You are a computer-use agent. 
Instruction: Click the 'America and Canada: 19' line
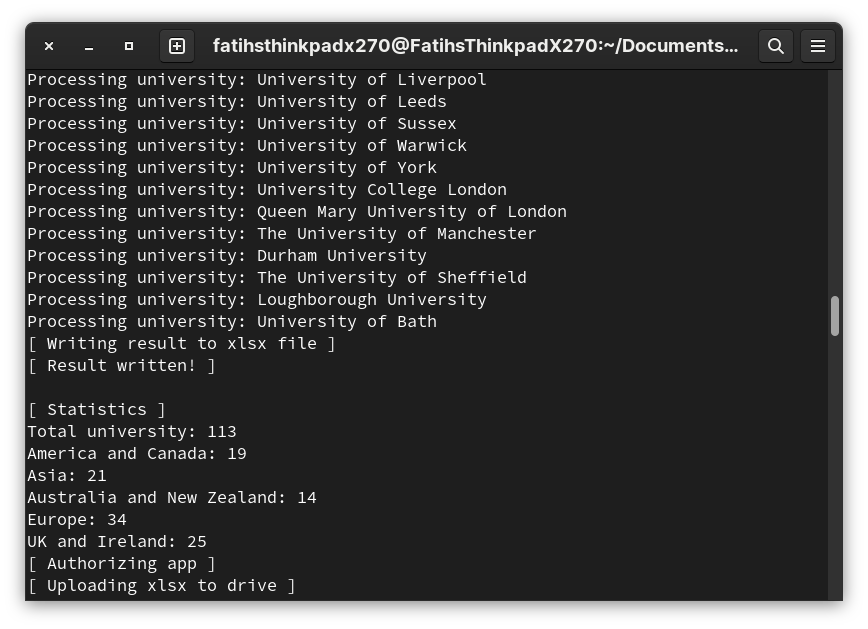pos(137,454)
